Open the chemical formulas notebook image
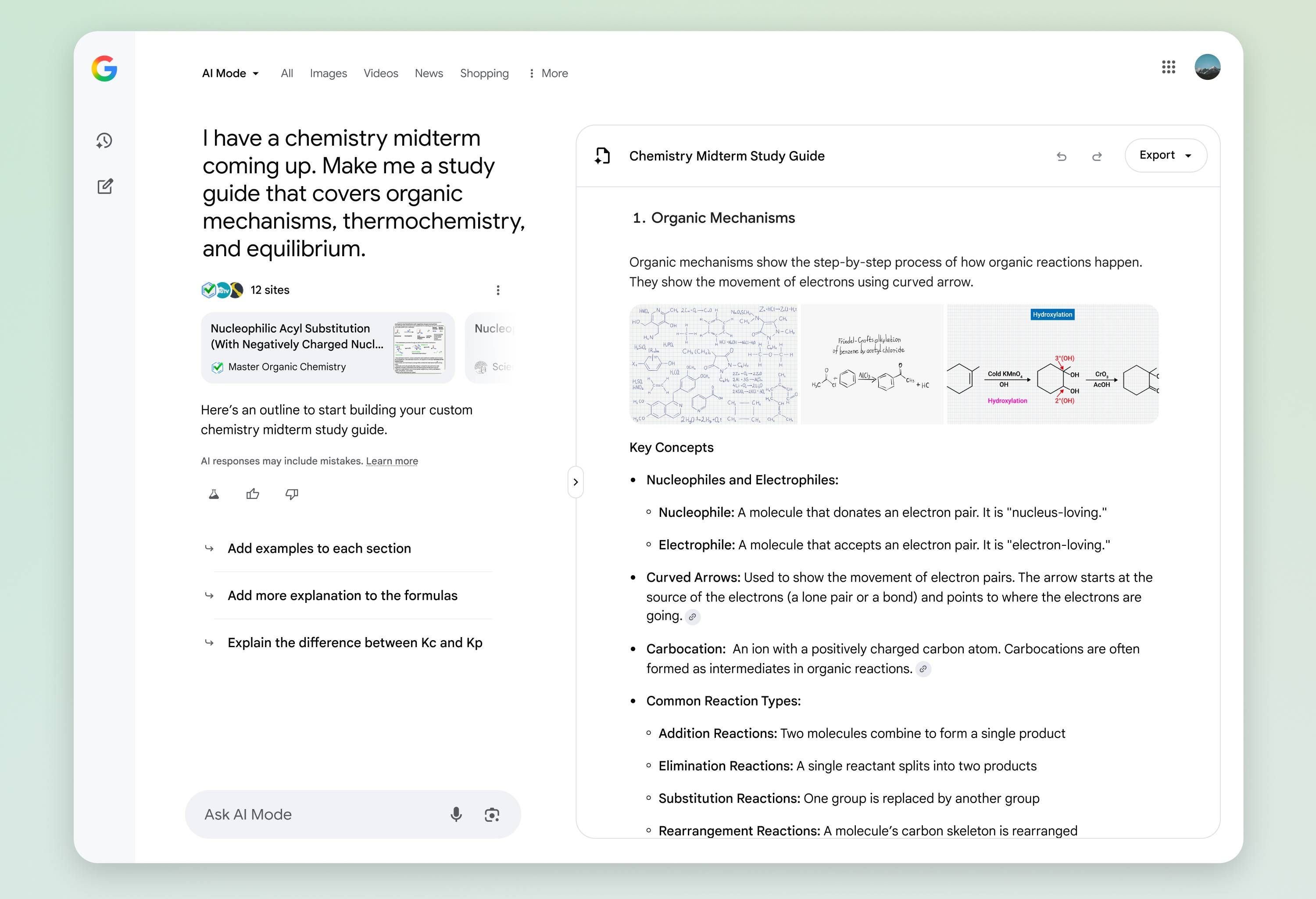The image size is (1316, 899). tap(714, 364)
